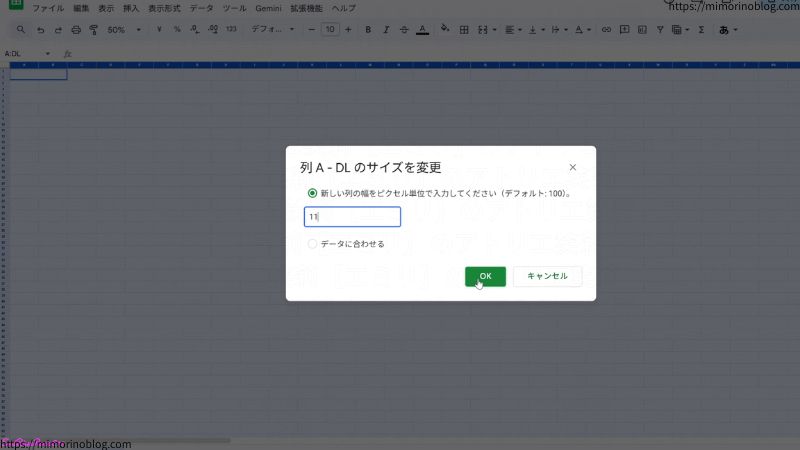Click the functions sigma icon
This screenshot has width=800, height=450.
(x=702, y=30)
